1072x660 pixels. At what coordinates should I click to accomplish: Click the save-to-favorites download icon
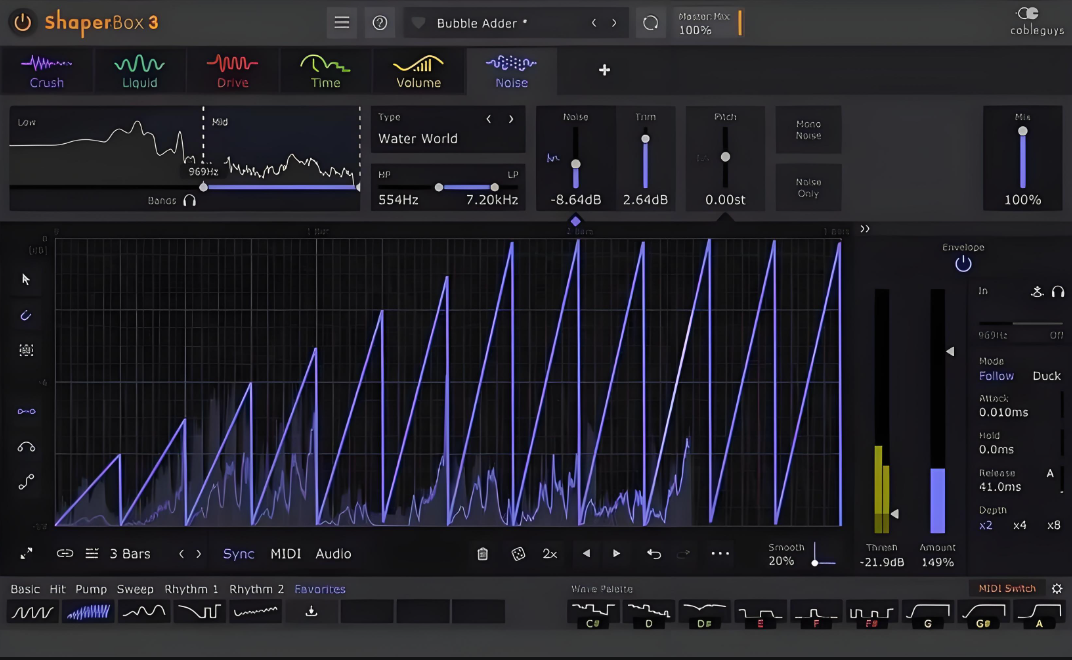[311, 611]
